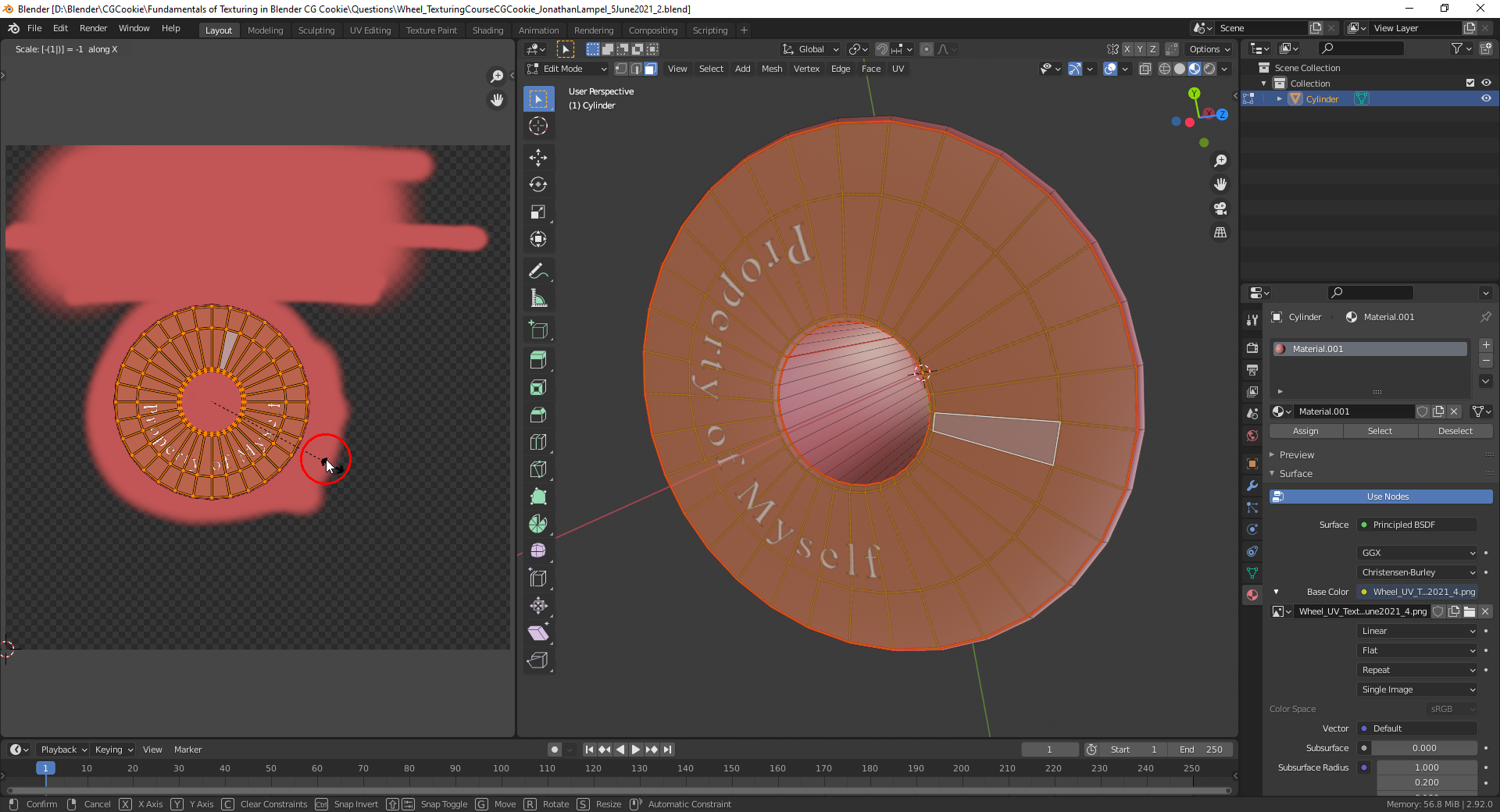Collapse the Surface panel
This screenshot has width=1500, height=812.
point(1296,474)
